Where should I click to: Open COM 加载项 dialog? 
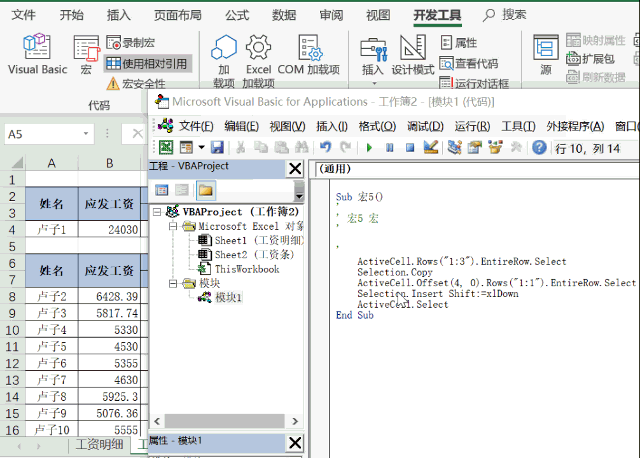[x=309, y=55]
